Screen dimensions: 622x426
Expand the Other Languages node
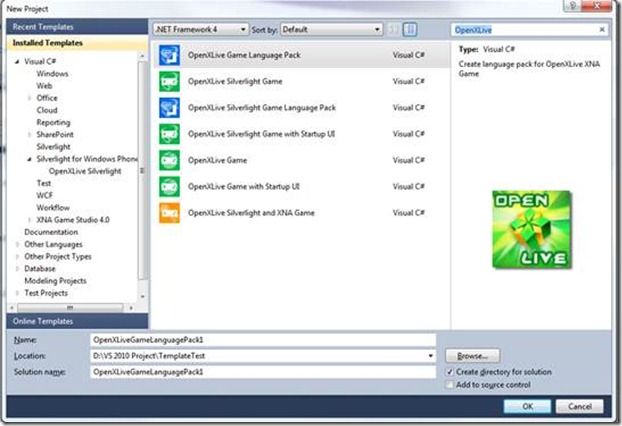click(17, 244)
